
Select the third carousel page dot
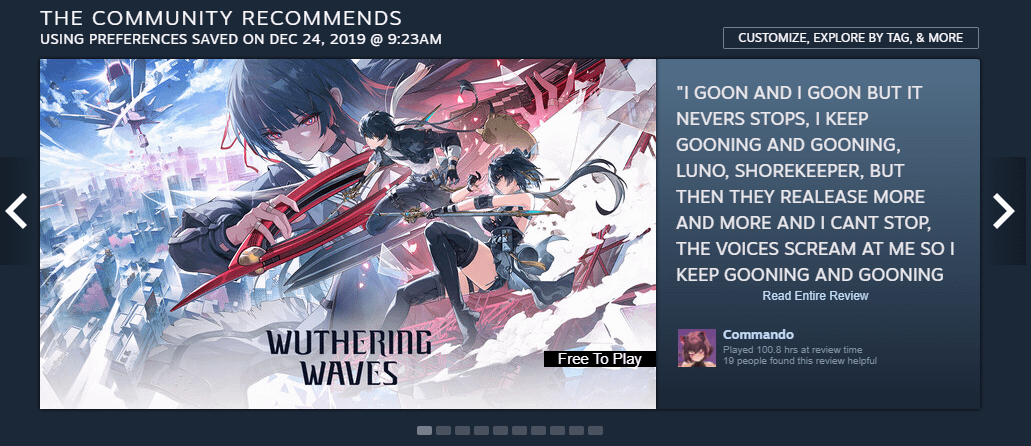[x=462, y=431]
